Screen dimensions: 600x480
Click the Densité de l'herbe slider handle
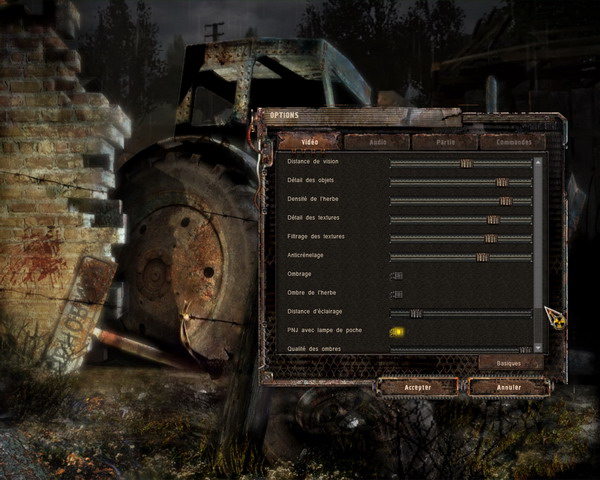[505, 201]
